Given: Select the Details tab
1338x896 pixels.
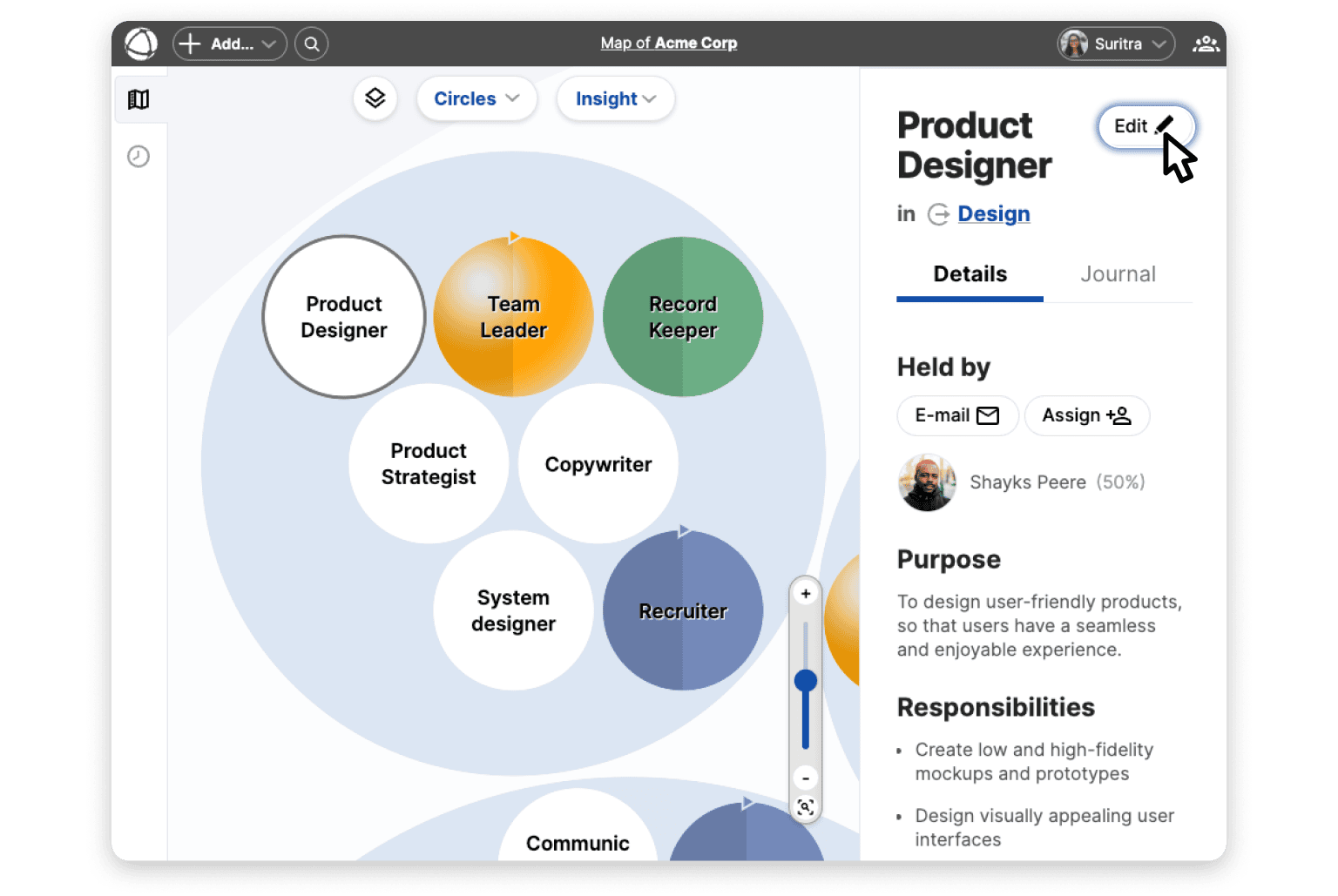Looking at the screenshot, I should point(970,274).
